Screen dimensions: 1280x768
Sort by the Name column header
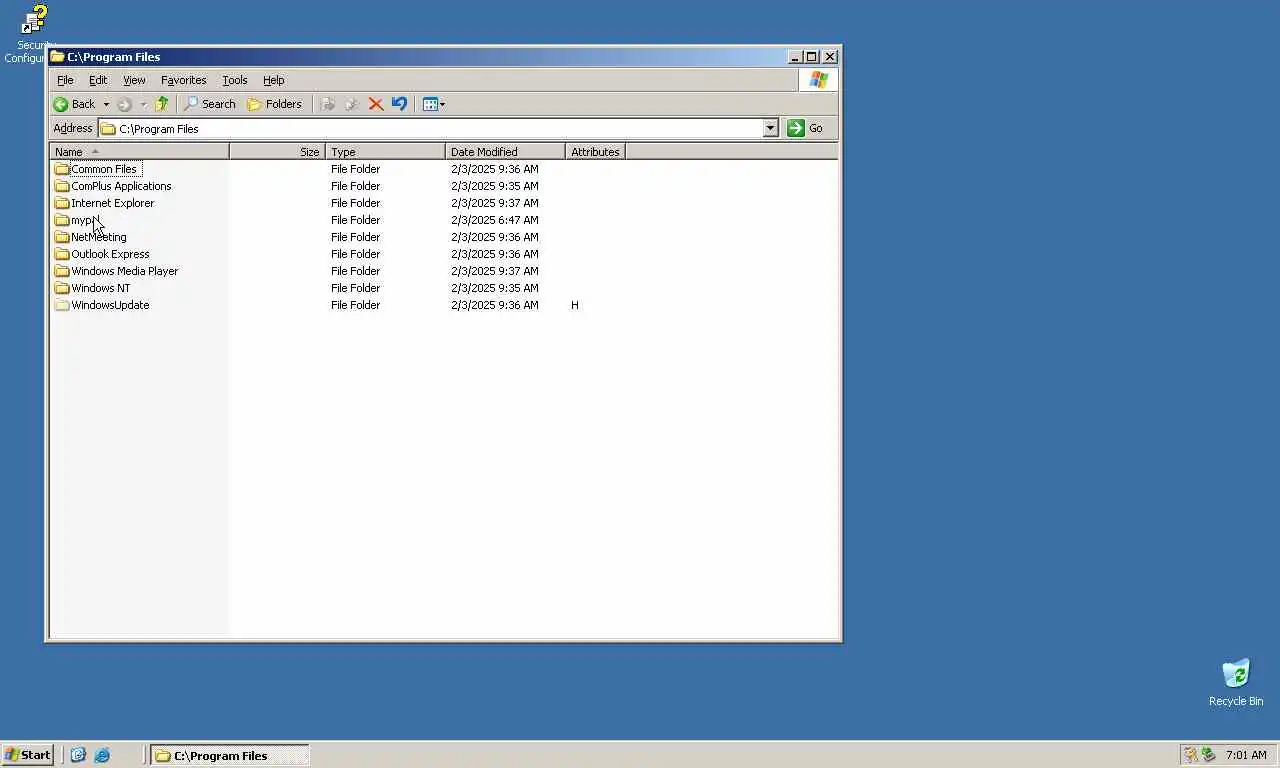(x=139, y=152)
